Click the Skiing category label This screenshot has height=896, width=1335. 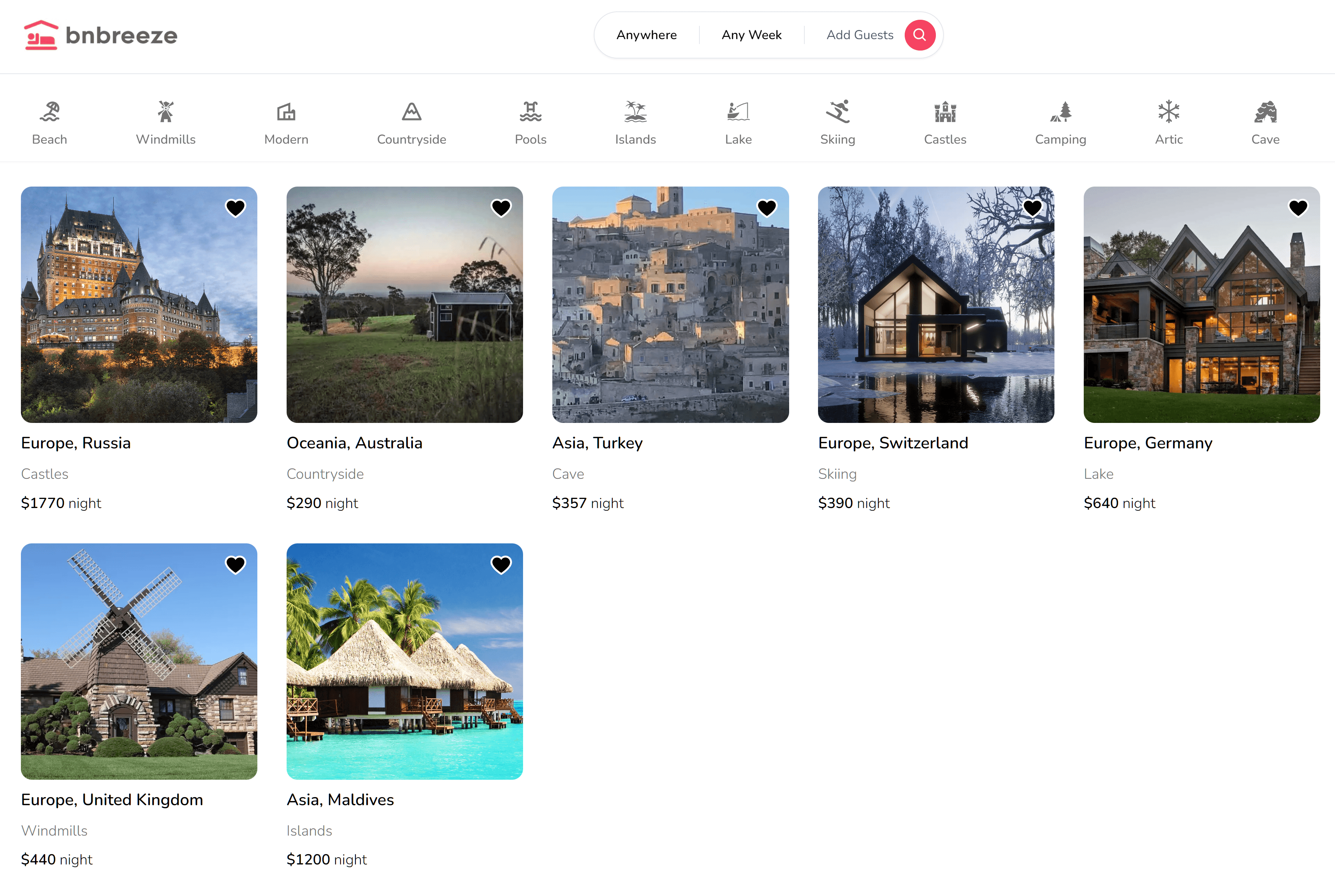[x=838, y=139]
